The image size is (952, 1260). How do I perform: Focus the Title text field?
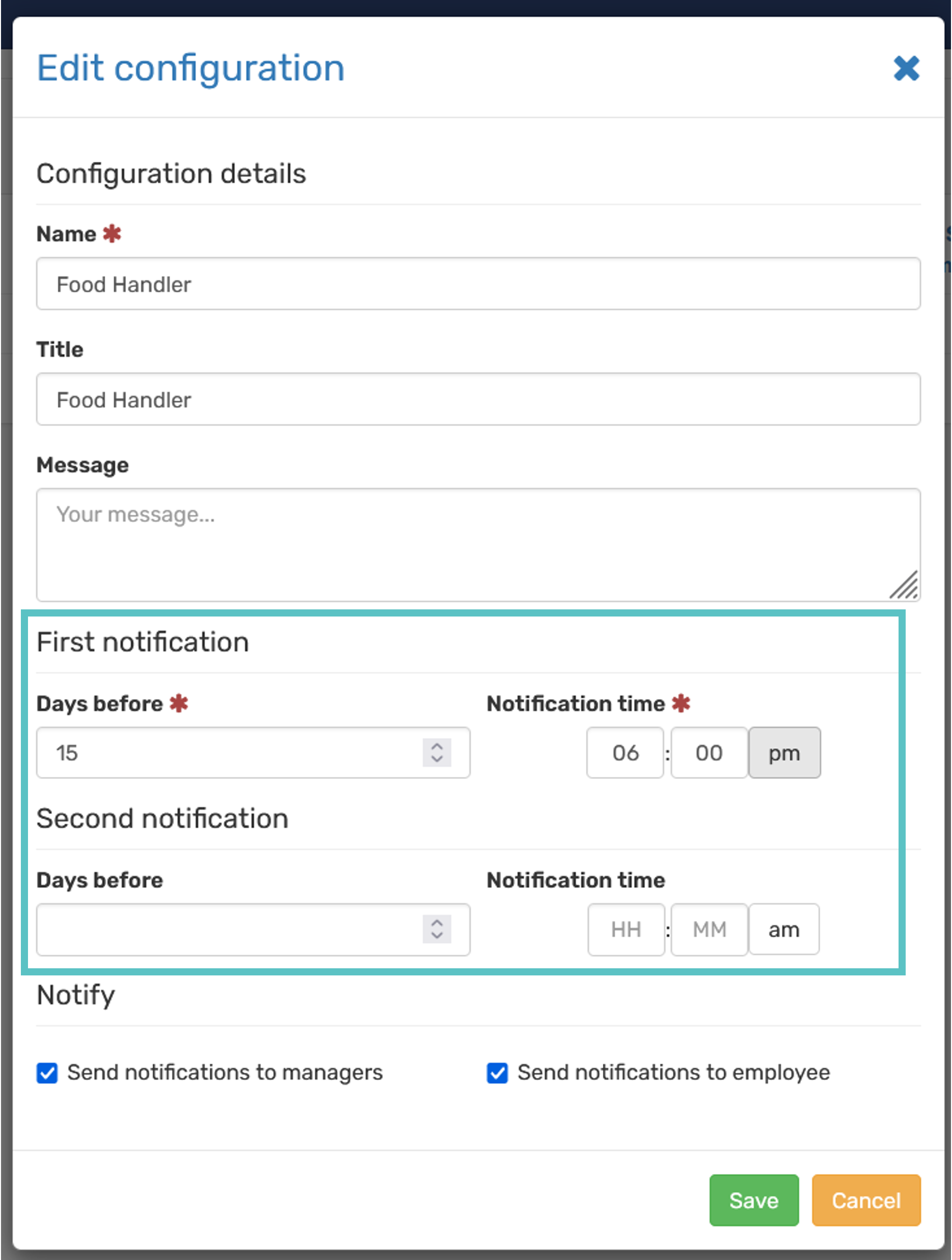point(478,399)
